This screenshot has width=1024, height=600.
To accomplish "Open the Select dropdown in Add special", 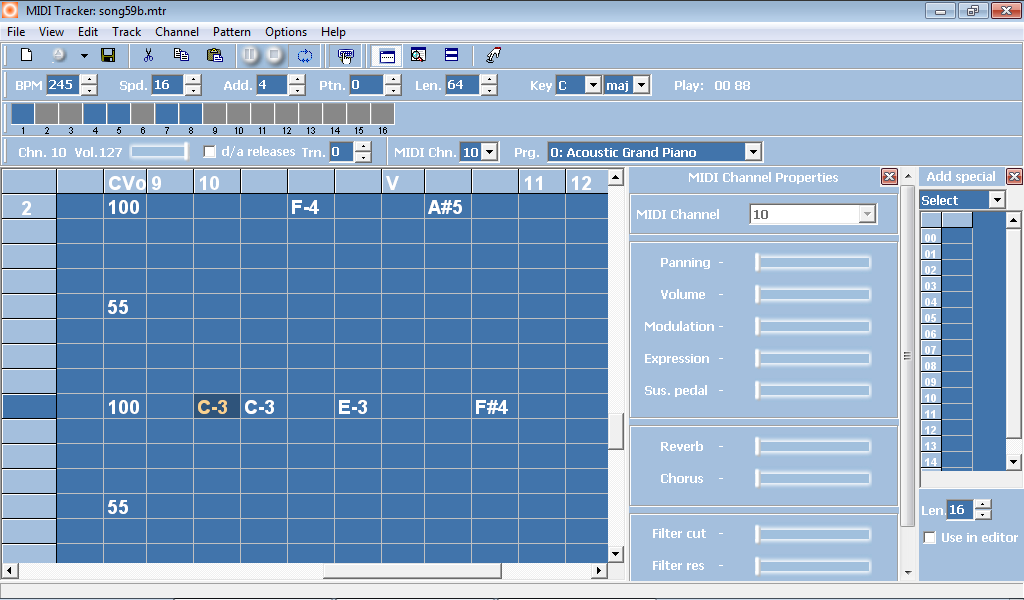I will coord(996,200).
